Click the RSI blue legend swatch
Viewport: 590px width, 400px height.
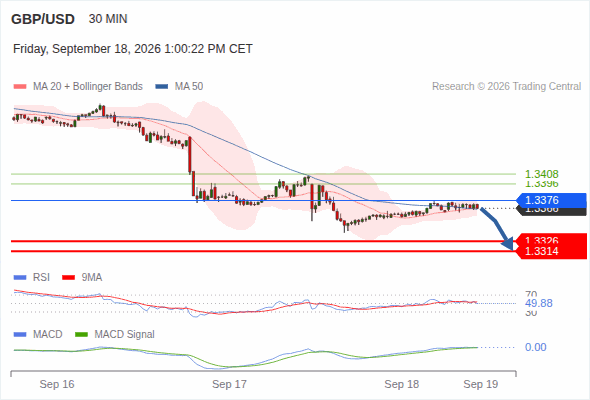(20, 278)
